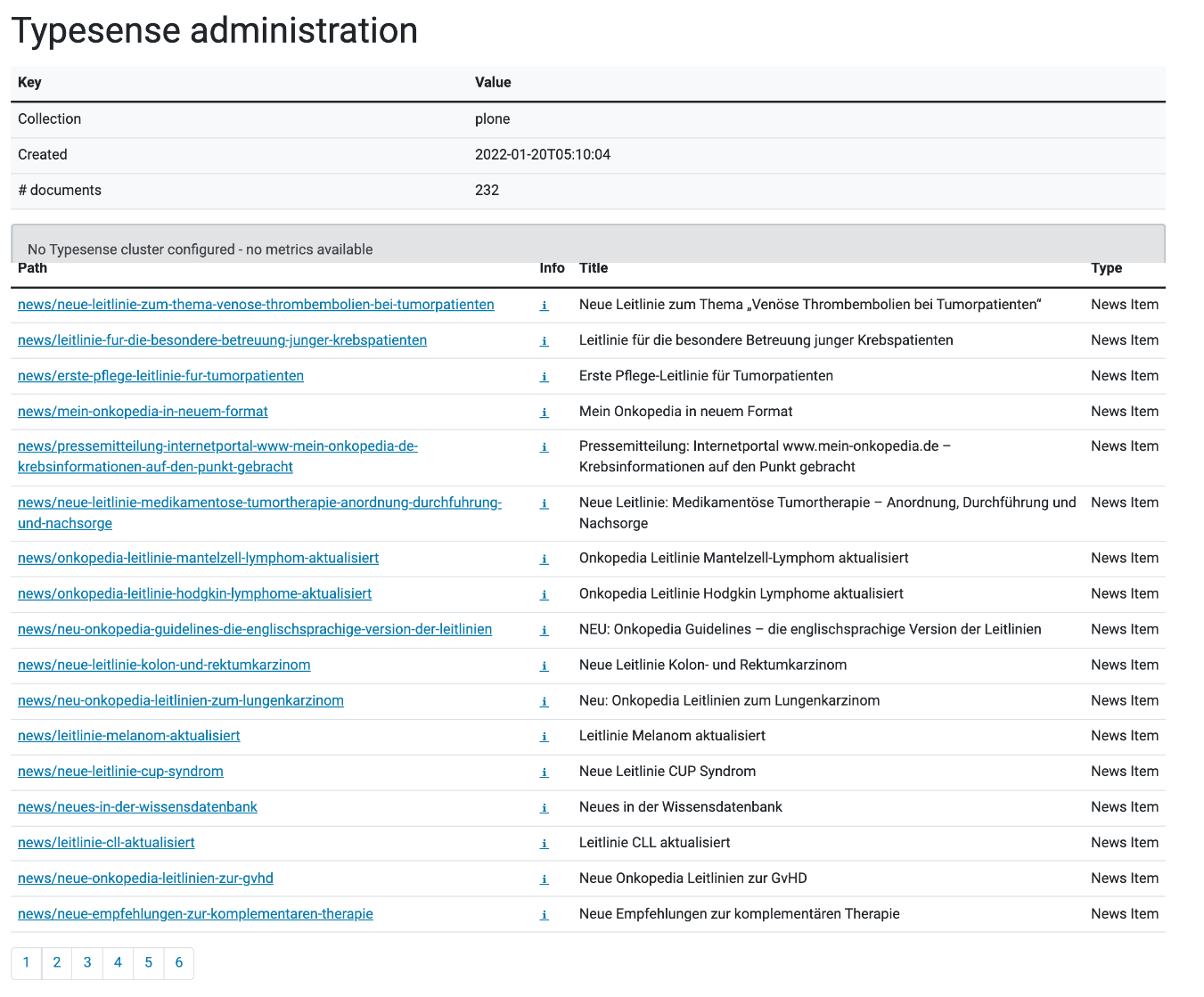This screenshot has height=997, width=1204.
Task: Open info icon for komplementären Therapie row
Action: point(545,915)
